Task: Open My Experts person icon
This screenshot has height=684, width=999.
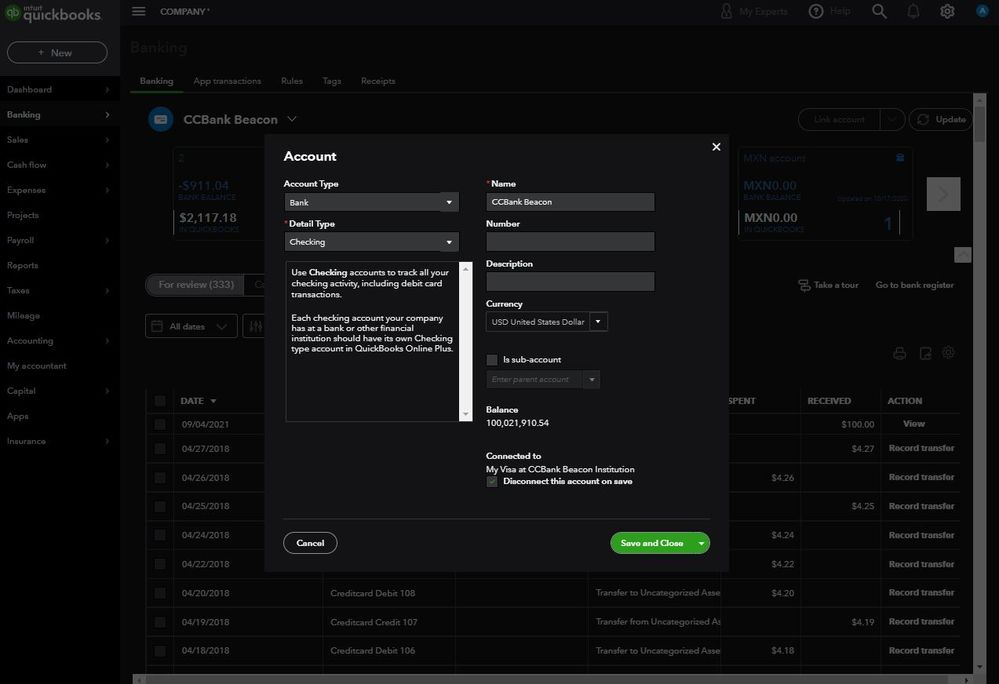Action: (726, 11)
